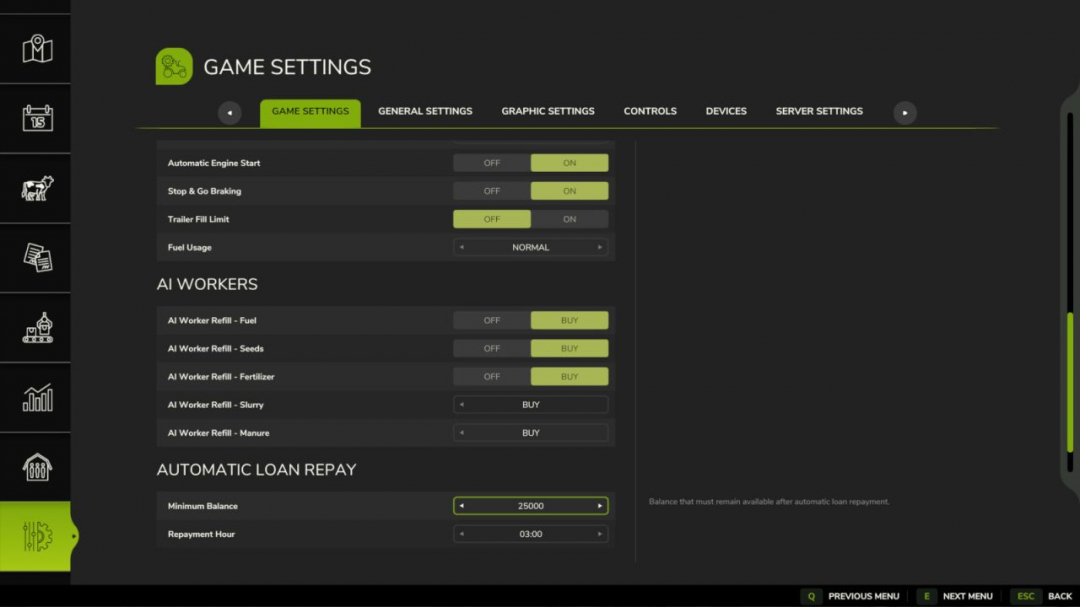This screenshot has width=1080, height=607.
Task: Click the Fuel Usage NORMAL value
Action: pos(530,247)
